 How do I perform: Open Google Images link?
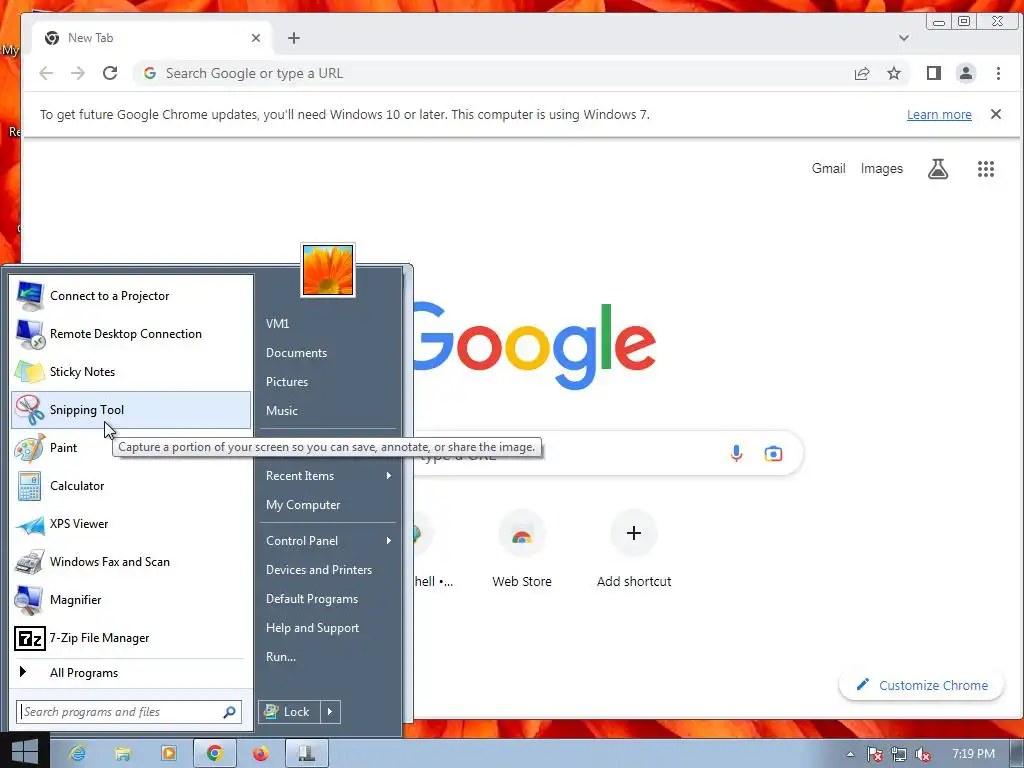click(882, 168)
